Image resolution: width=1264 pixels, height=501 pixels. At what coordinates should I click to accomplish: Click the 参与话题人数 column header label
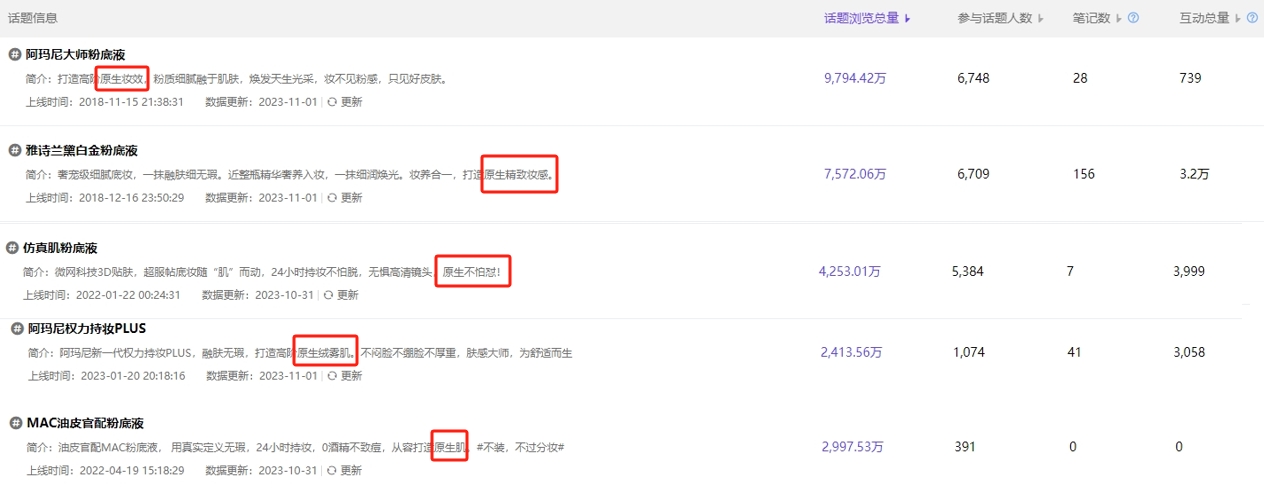pos(995,18)
